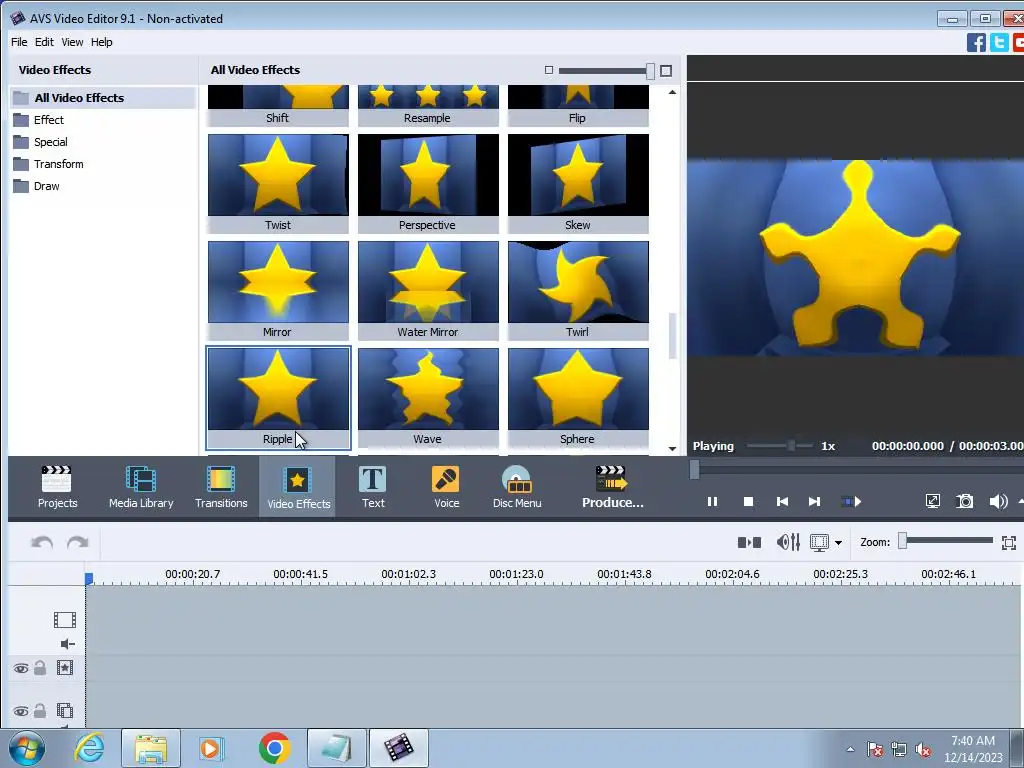Click the main video track filmstrip icon
This screenshot has width=1024, height=768.
(65, 620)
